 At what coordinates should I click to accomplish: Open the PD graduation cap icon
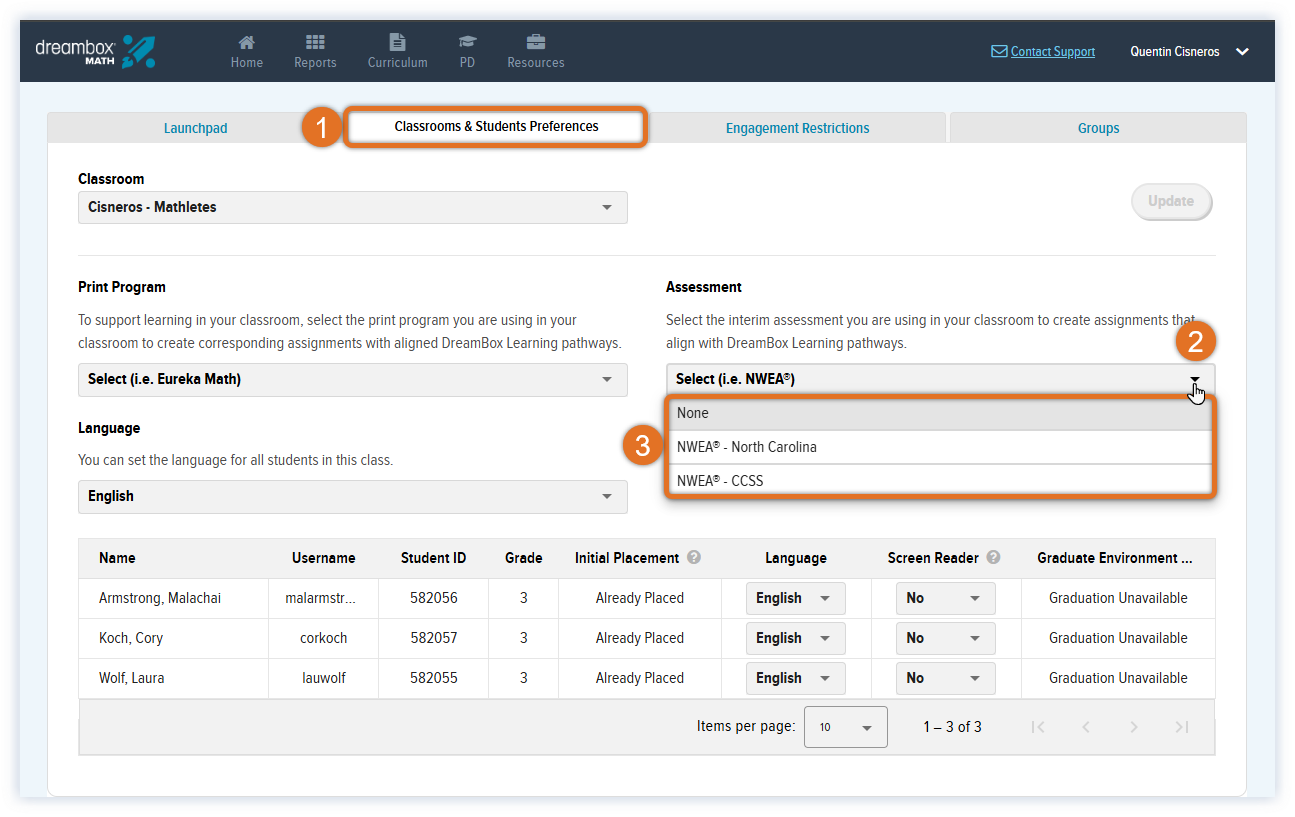467,42
